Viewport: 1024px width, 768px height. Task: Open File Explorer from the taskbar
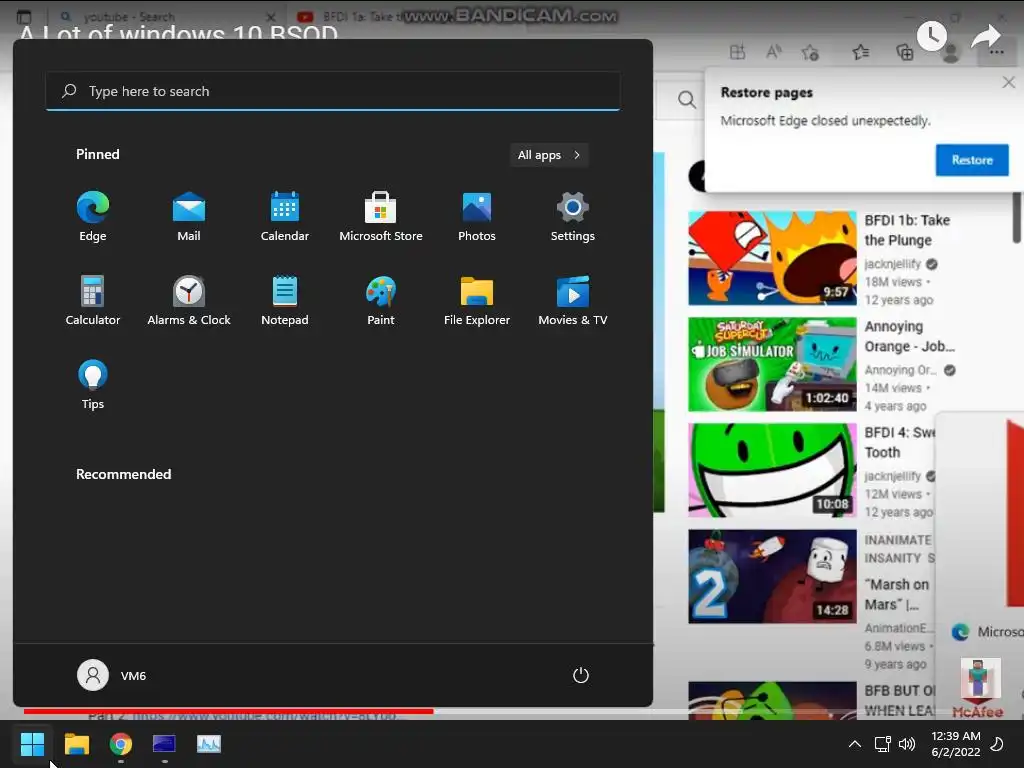[x=76, y=744]
